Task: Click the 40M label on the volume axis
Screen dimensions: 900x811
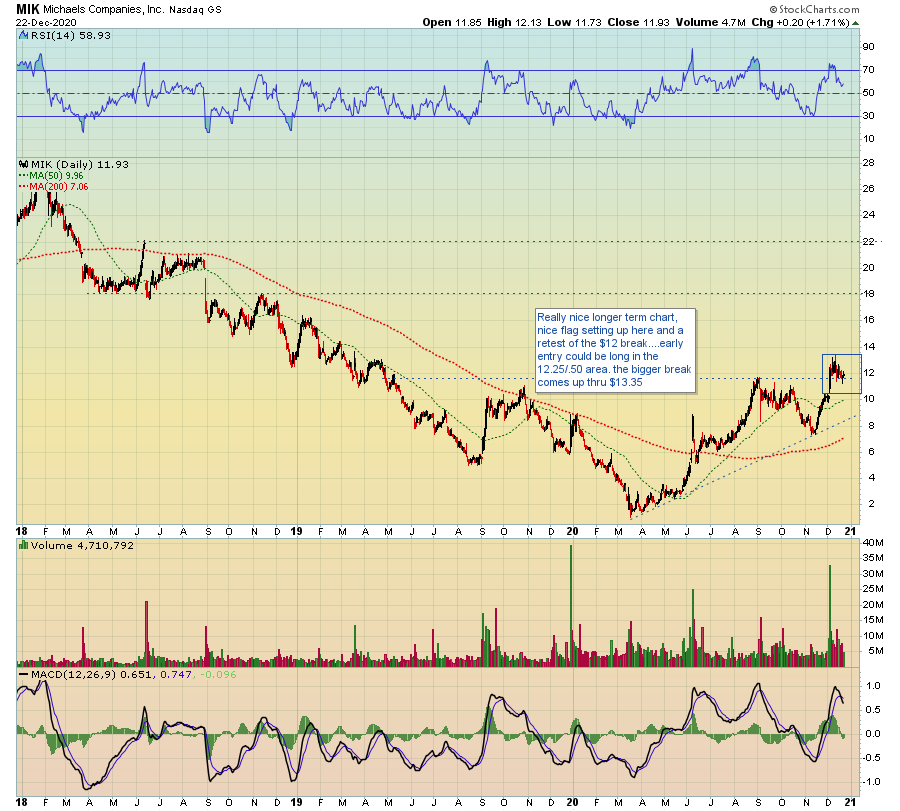Action: [x=872, y=543]
